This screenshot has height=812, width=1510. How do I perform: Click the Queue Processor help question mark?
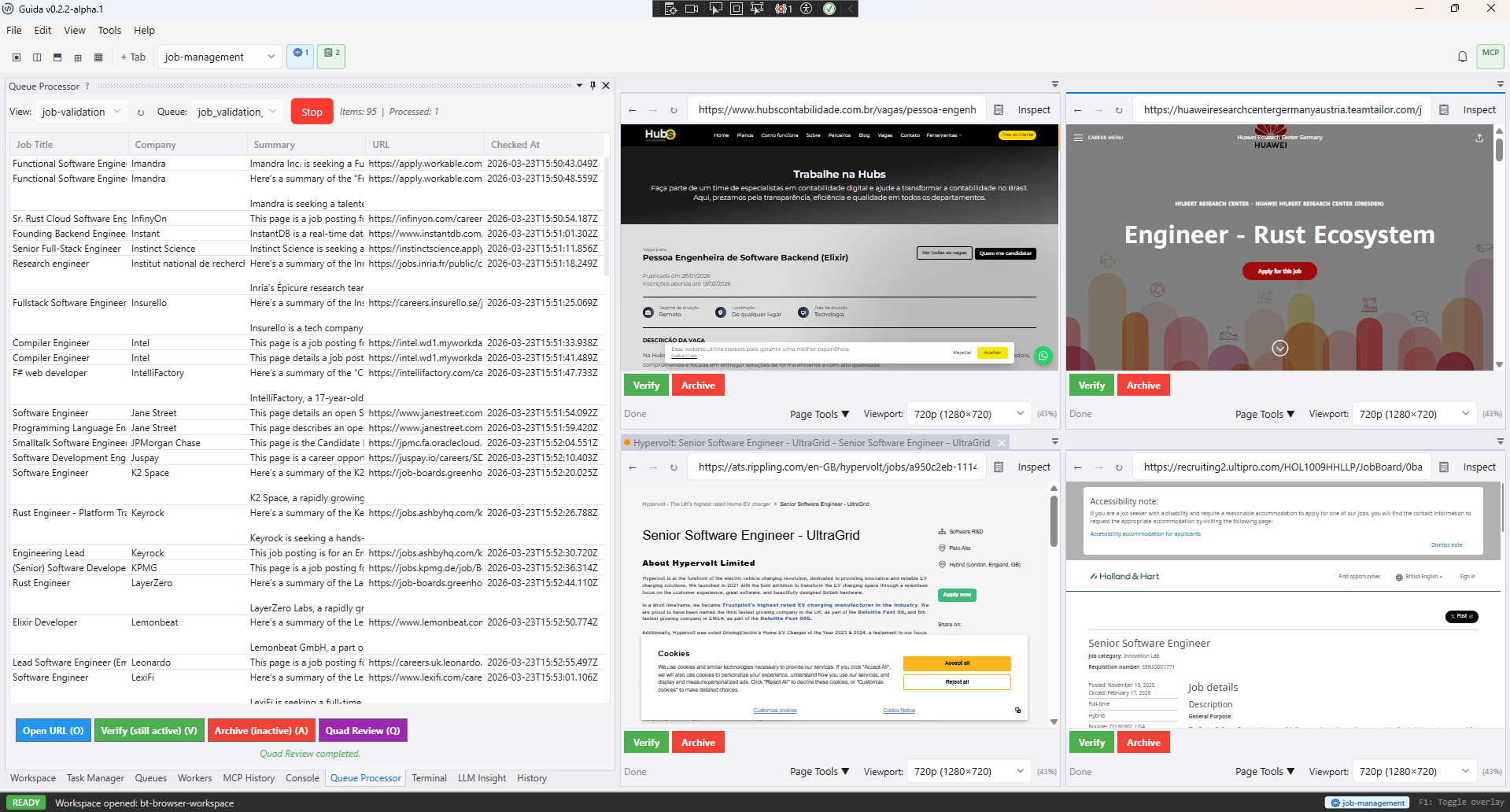[87, 86]
